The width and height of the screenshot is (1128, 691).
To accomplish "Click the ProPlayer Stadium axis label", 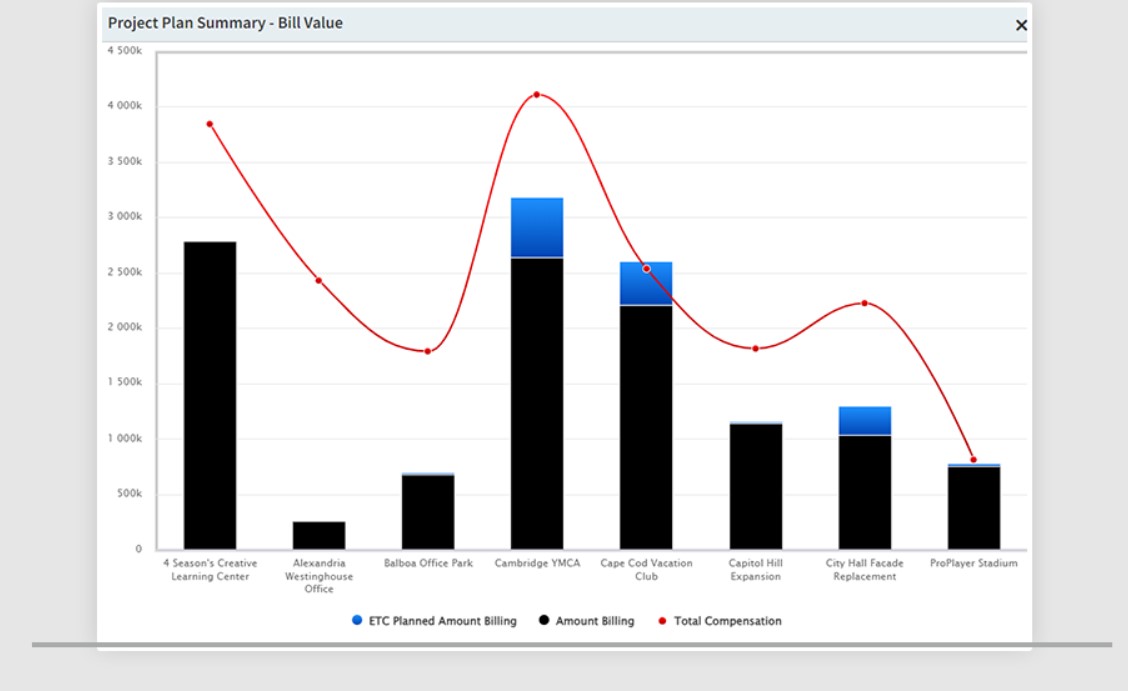I will [973, 563].
